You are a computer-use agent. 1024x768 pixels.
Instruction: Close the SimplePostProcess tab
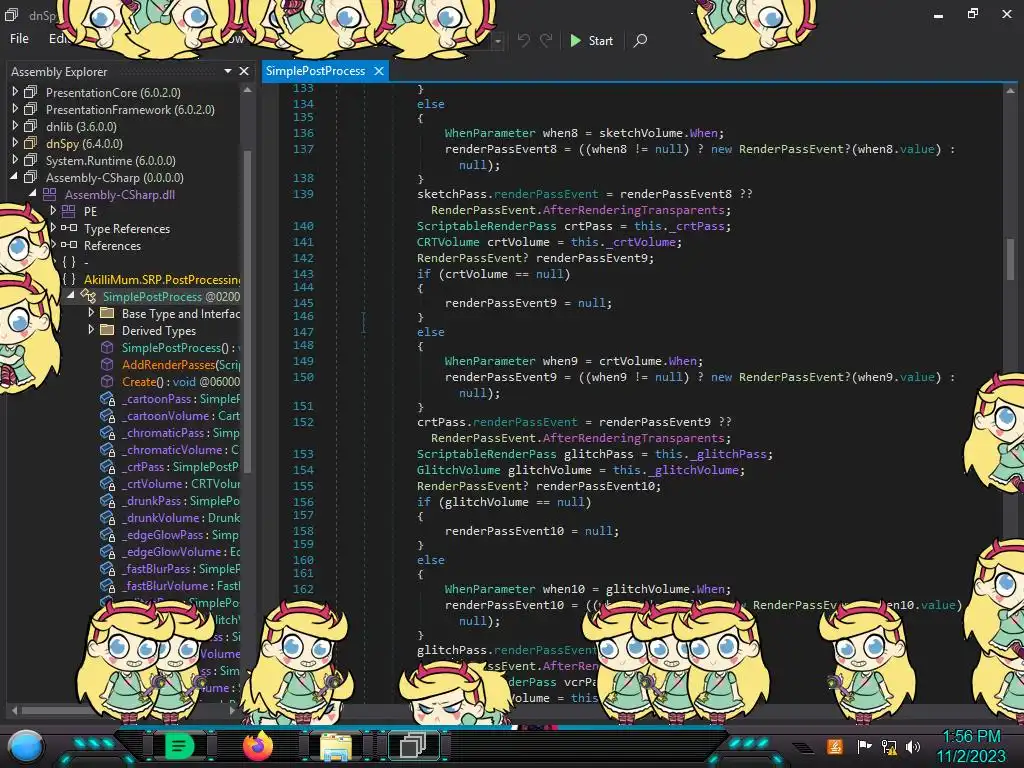click(379, 71)
